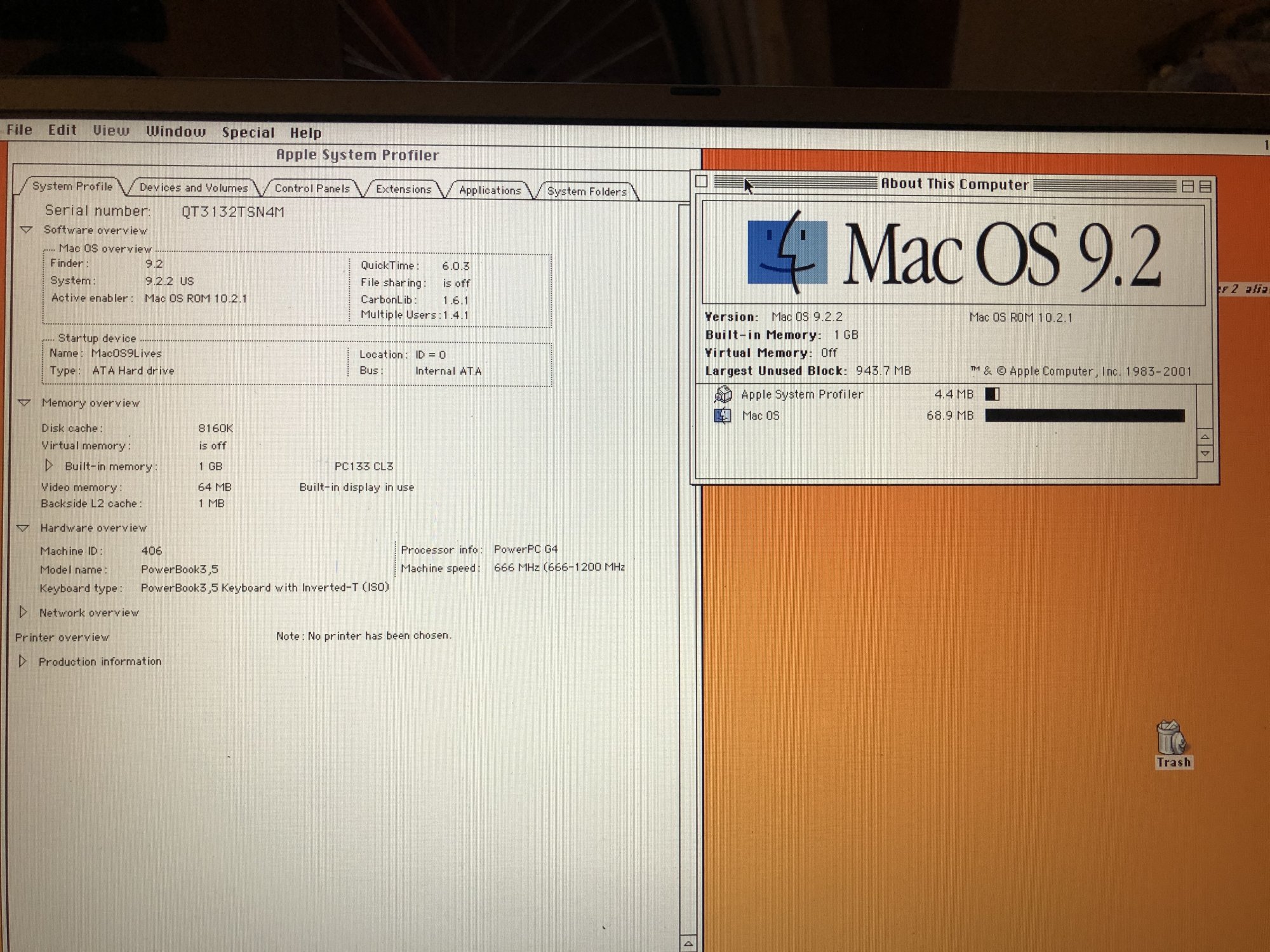
Task: Click the Trash icon on desktop
Action: 1171,737
